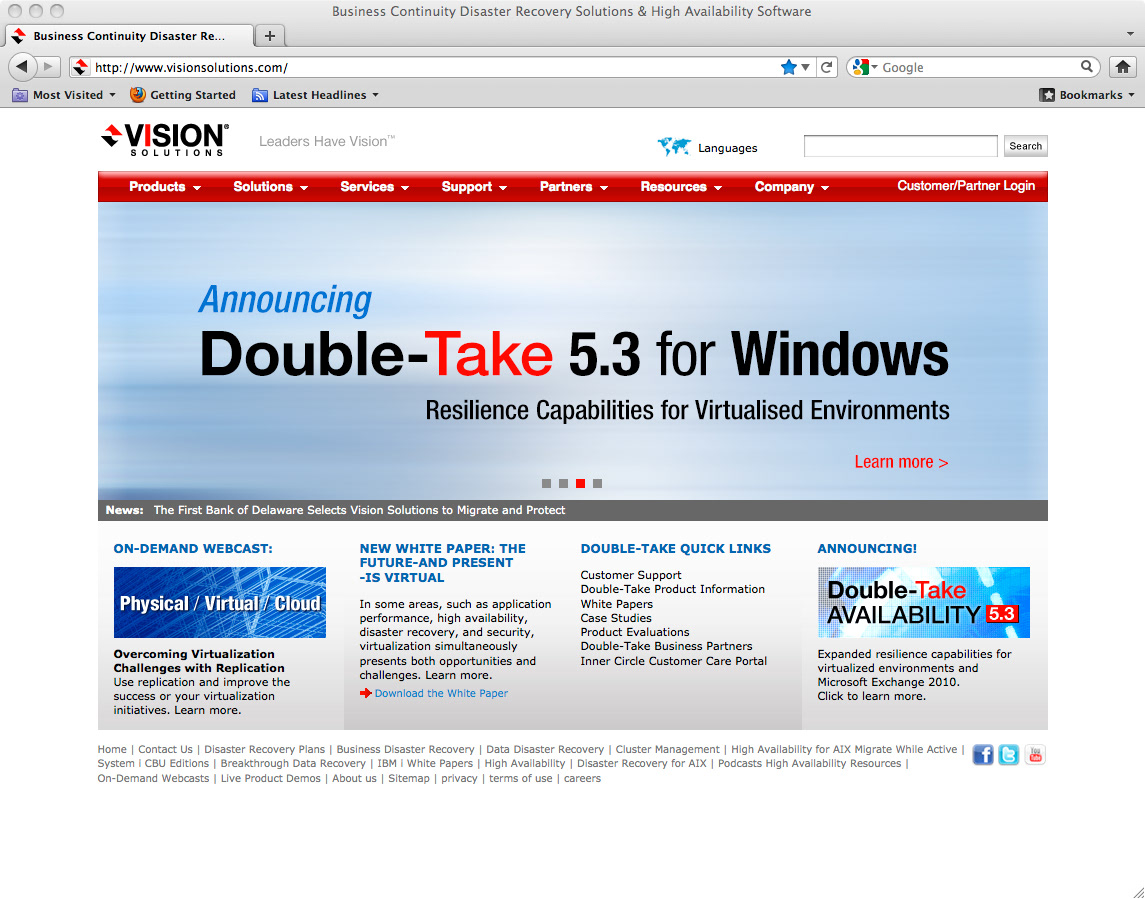Open a new tab with the plus button
The height and width of the screenshot is (899, 1145).
click(269, 36)
